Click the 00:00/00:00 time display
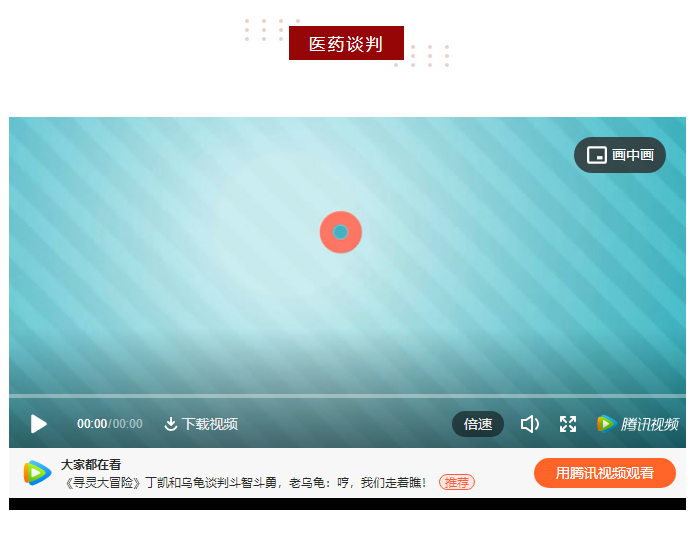 click(x=110, y=424)
